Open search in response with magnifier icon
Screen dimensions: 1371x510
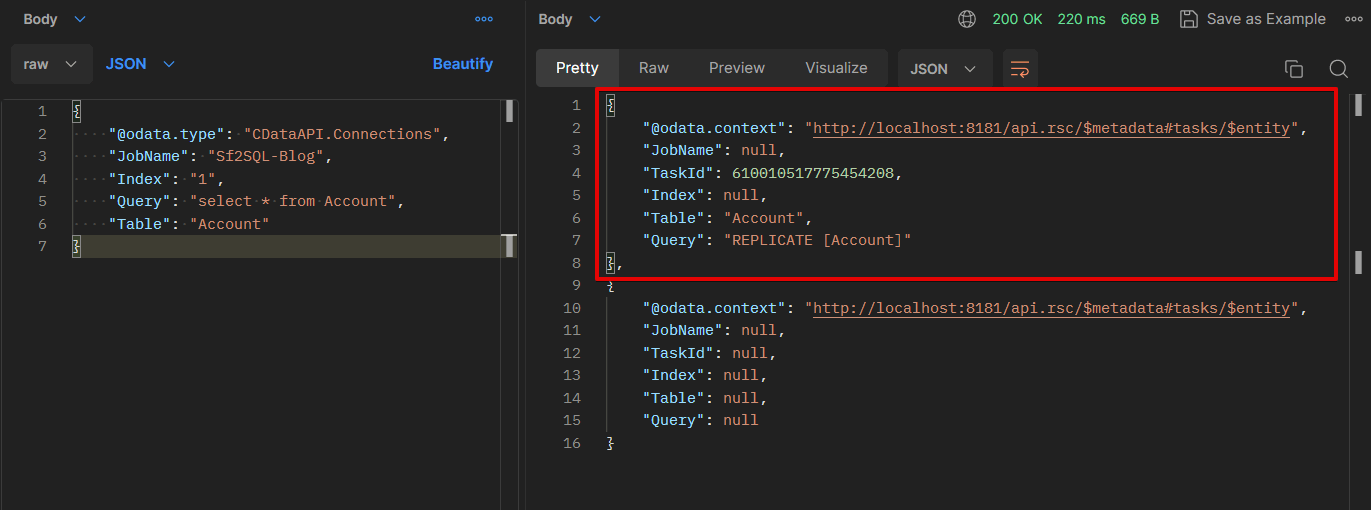(x=1338, y=69)
